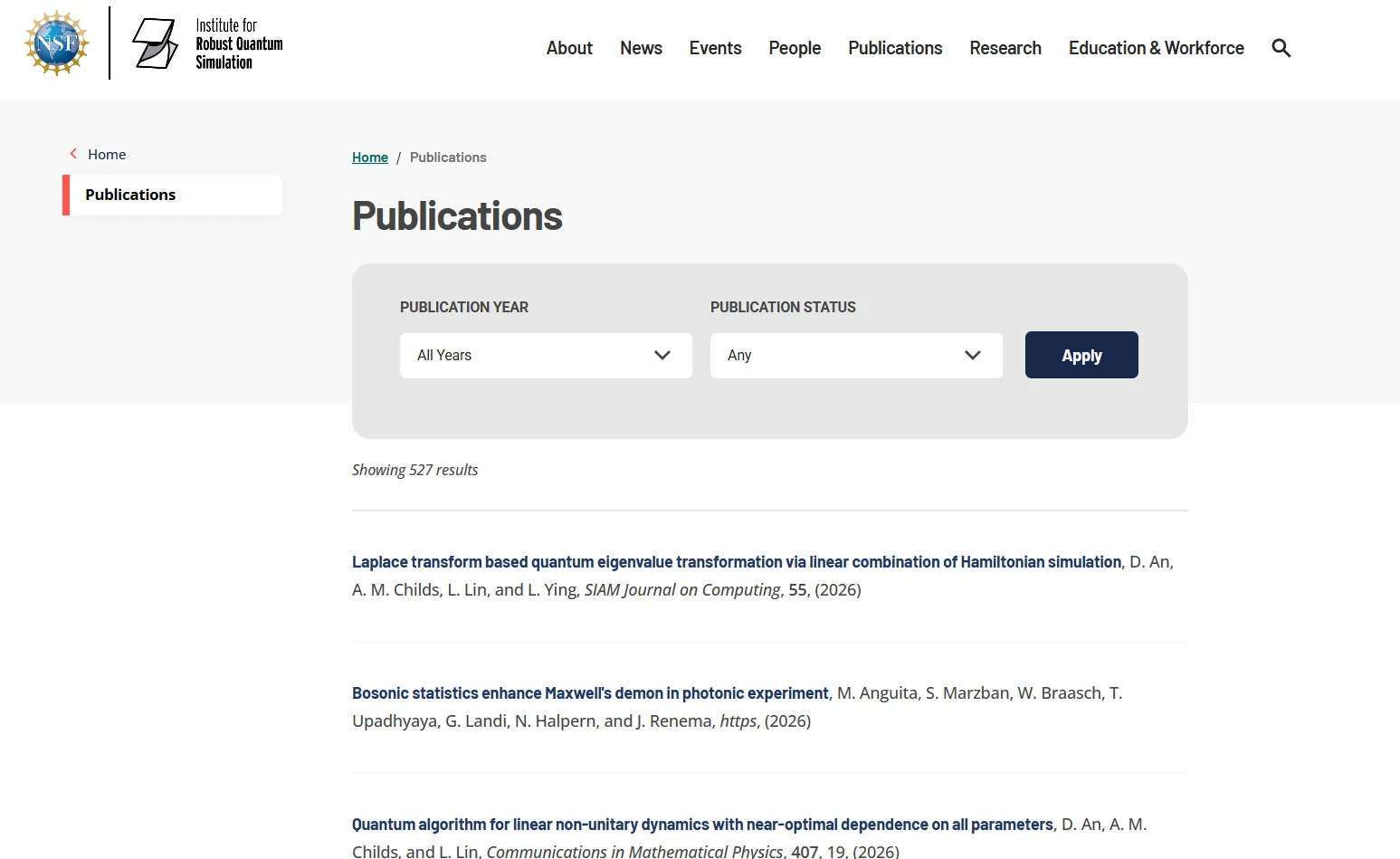1400x859 pixels.
Task: Open the Quantum algorithm for linear non-unitary dynamics paper
Action: [702, 825]
